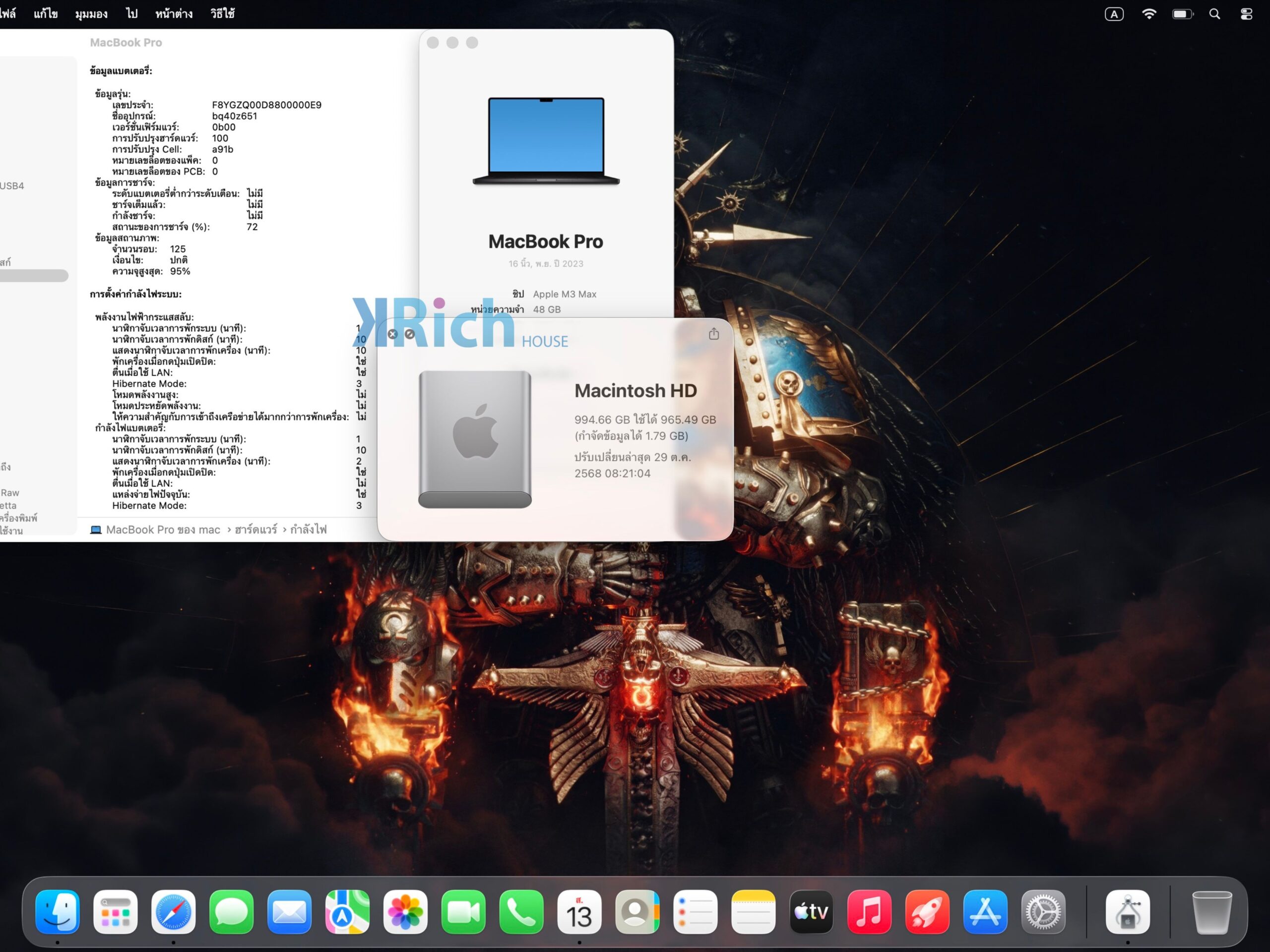Click ฮาร์ดแวร์ in the path bar
The image size is (1270, 952).
point(255,530)
